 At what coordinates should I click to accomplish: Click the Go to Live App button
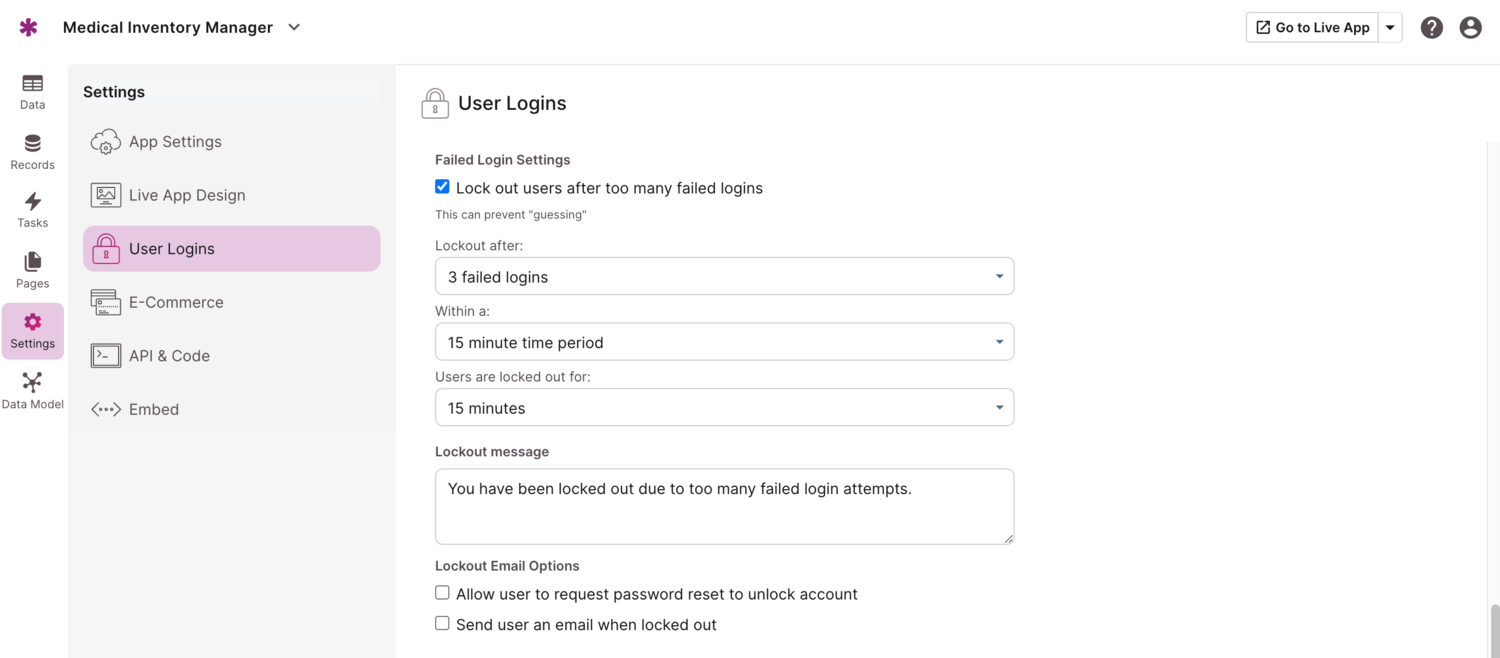[1311, 28]
